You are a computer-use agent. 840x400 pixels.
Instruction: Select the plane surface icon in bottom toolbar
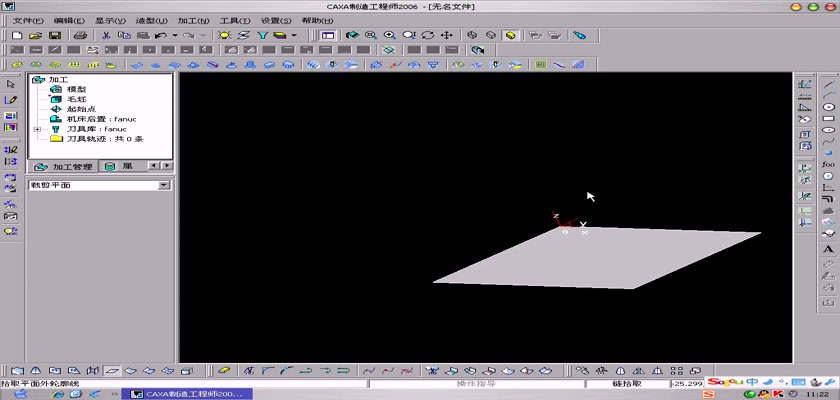point(111,370)
